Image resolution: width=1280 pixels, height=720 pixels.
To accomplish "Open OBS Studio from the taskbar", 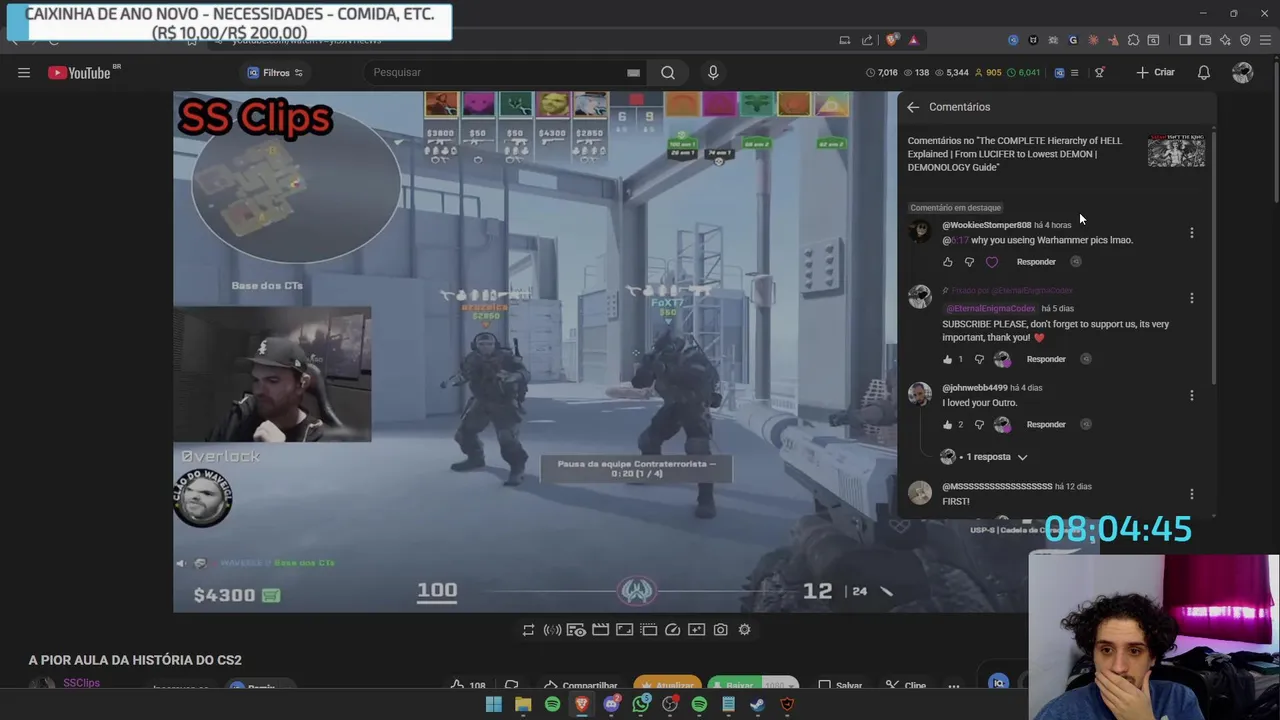I will (670, 705).
